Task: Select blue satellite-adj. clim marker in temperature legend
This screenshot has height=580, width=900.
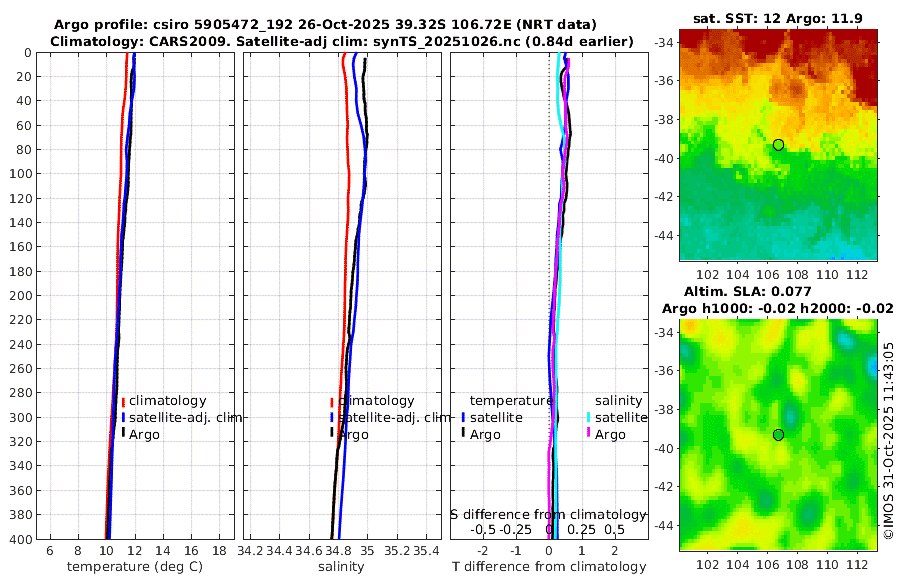Action: pyautogui.click(x=123, y=417)
